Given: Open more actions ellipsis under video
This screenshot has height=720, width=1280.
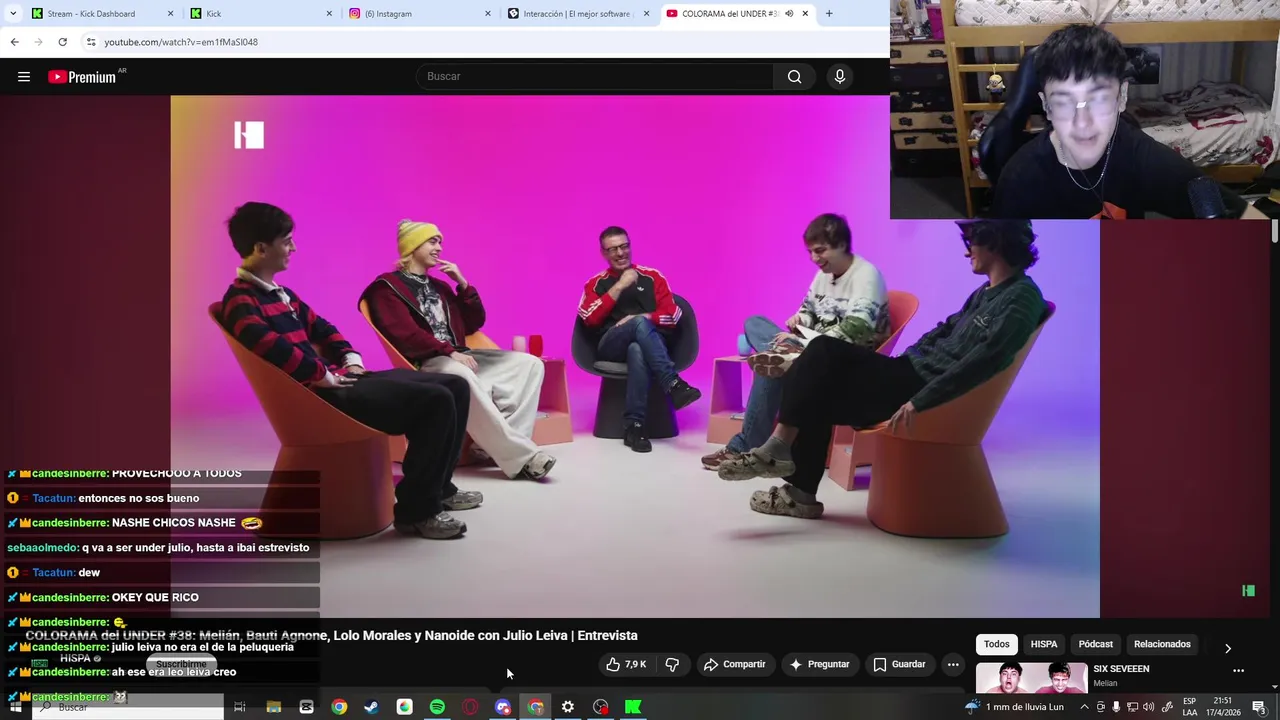Looking at the screenshot, I should tap(953, 664).
